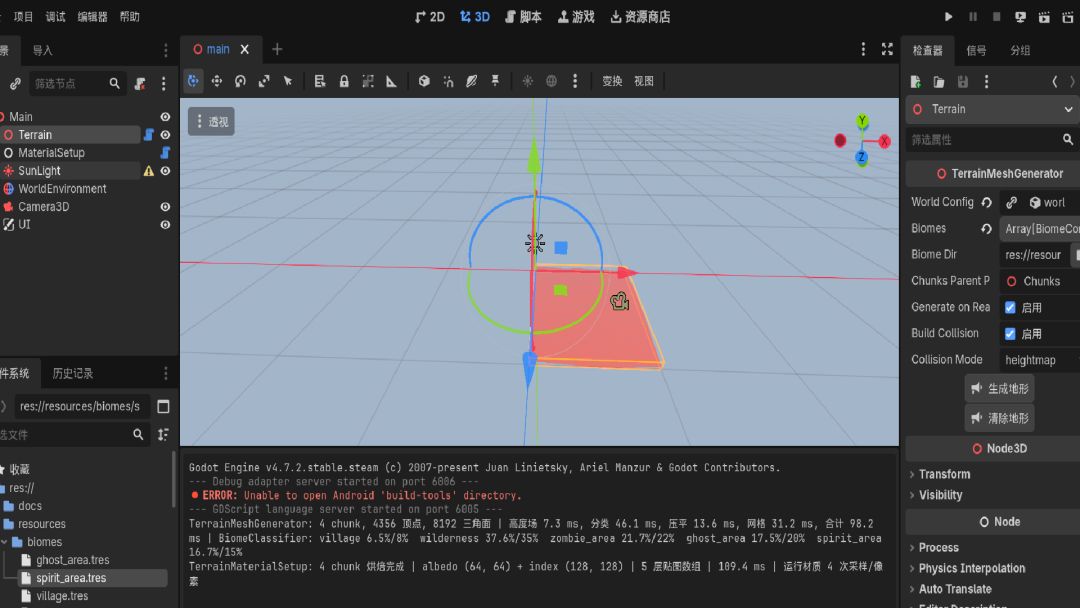Viewport: 1080px width, 608px height.
Task: Click the save resource icon in inspector
Action: click(963, 82)
